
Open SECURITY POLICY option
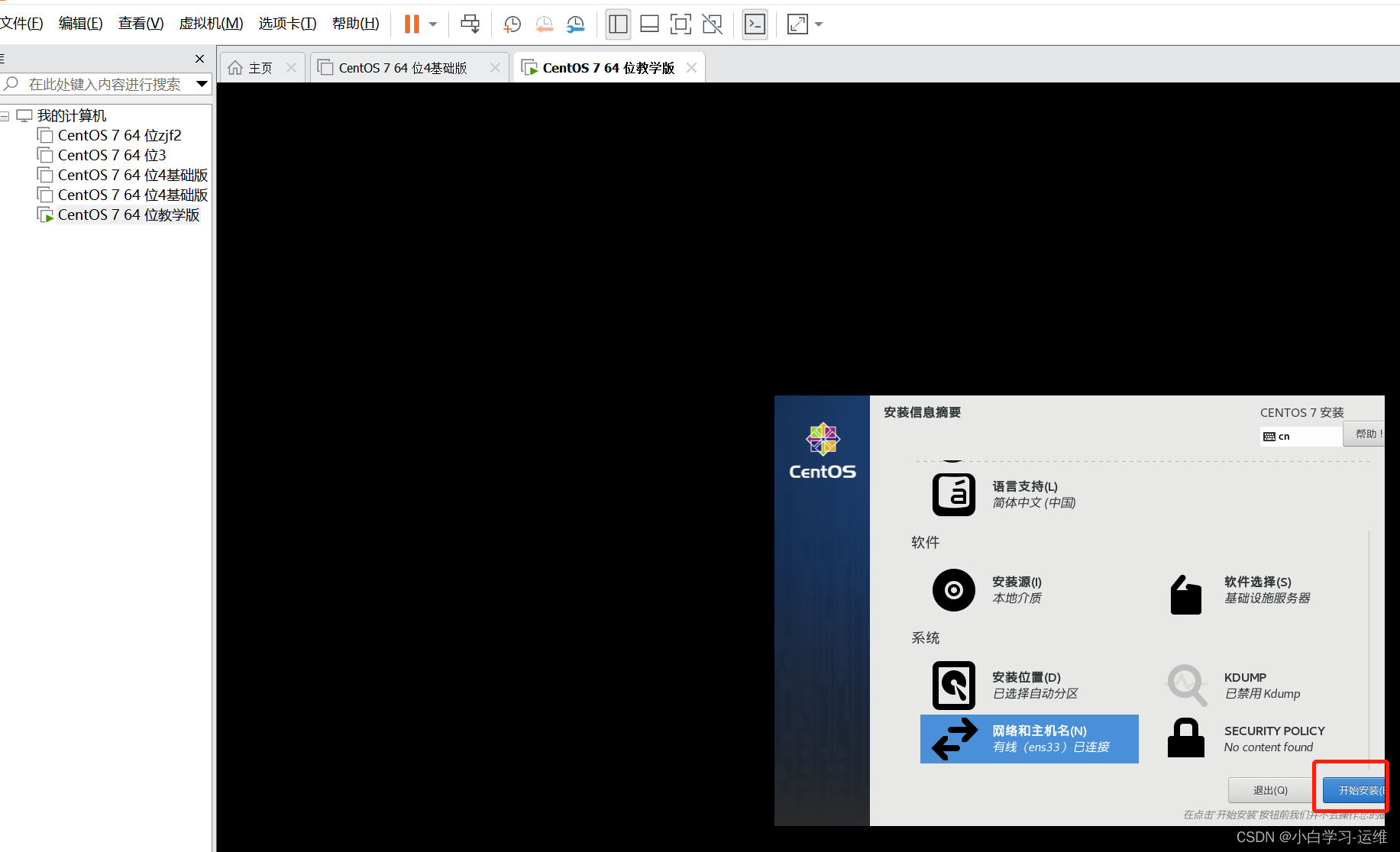(1274, 739)
